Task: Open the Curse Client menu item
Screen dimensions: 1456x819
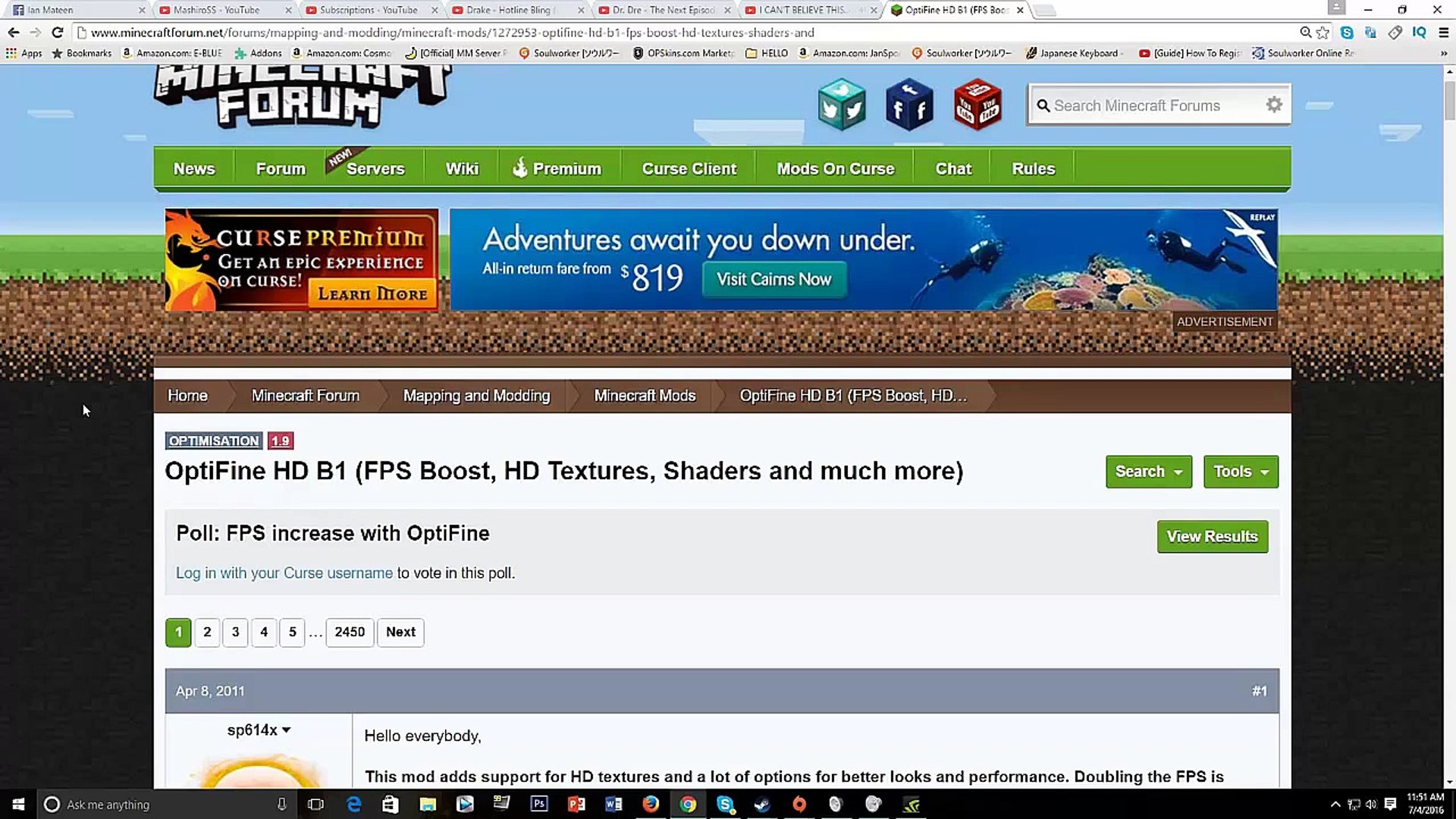Action: 689,168
